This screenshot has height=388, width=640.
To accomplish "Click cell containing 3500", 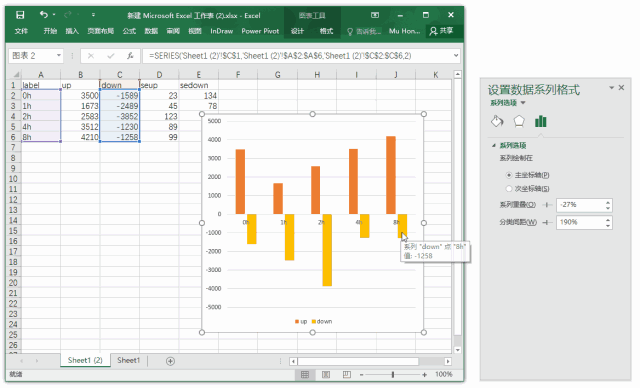I will pyautogui.click(x=80, y=95).
